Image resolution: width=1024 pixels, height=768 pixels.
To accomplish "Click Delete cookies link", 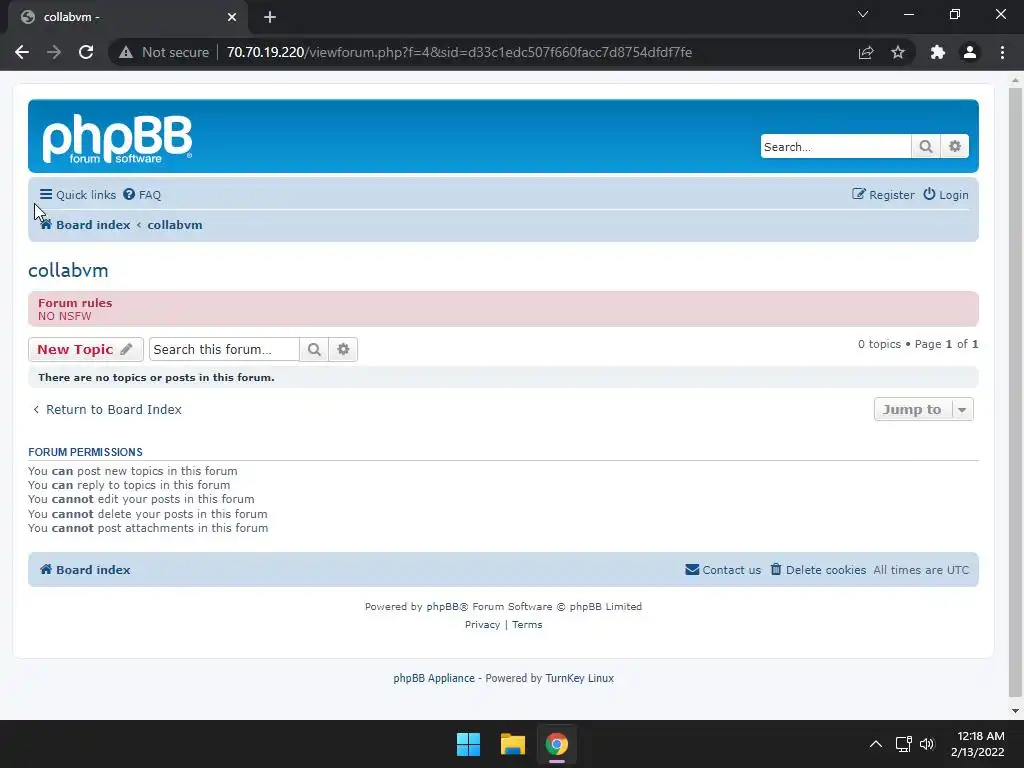I will pyautogui.click(x=818, y=569).
